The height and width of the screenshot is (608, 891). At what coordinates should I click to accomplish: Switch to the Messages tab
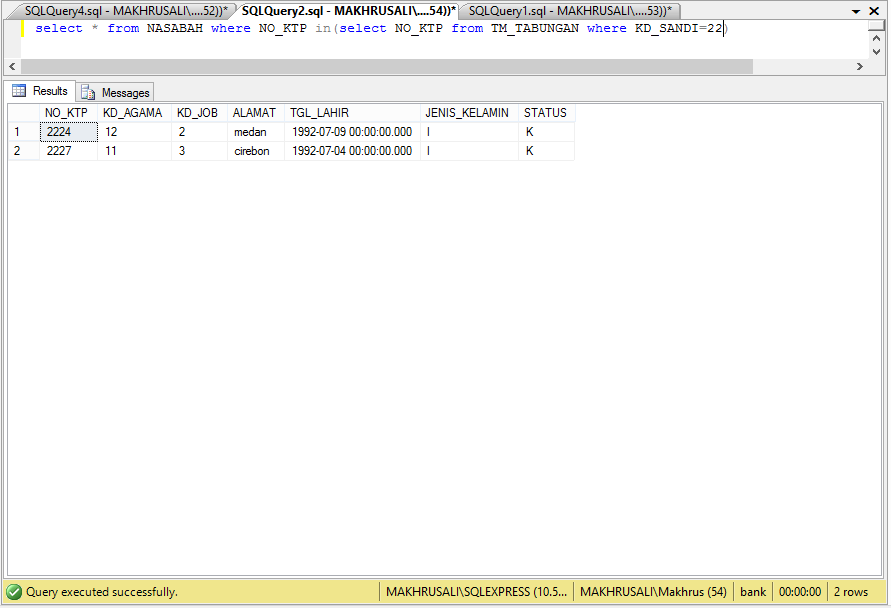coord(115,93)
